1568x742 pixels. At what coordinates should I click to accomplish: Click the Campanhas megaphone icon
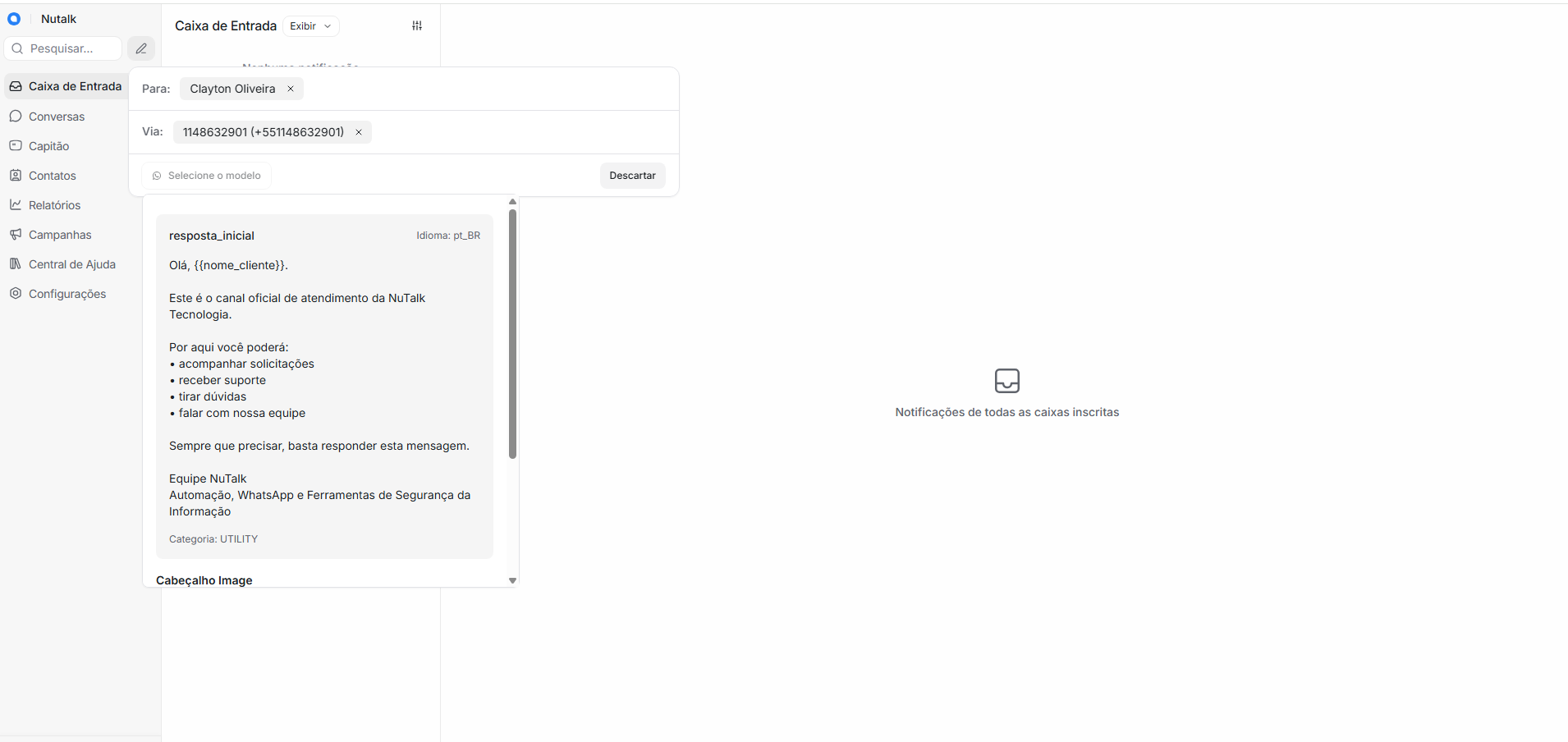tap(16, 234)
